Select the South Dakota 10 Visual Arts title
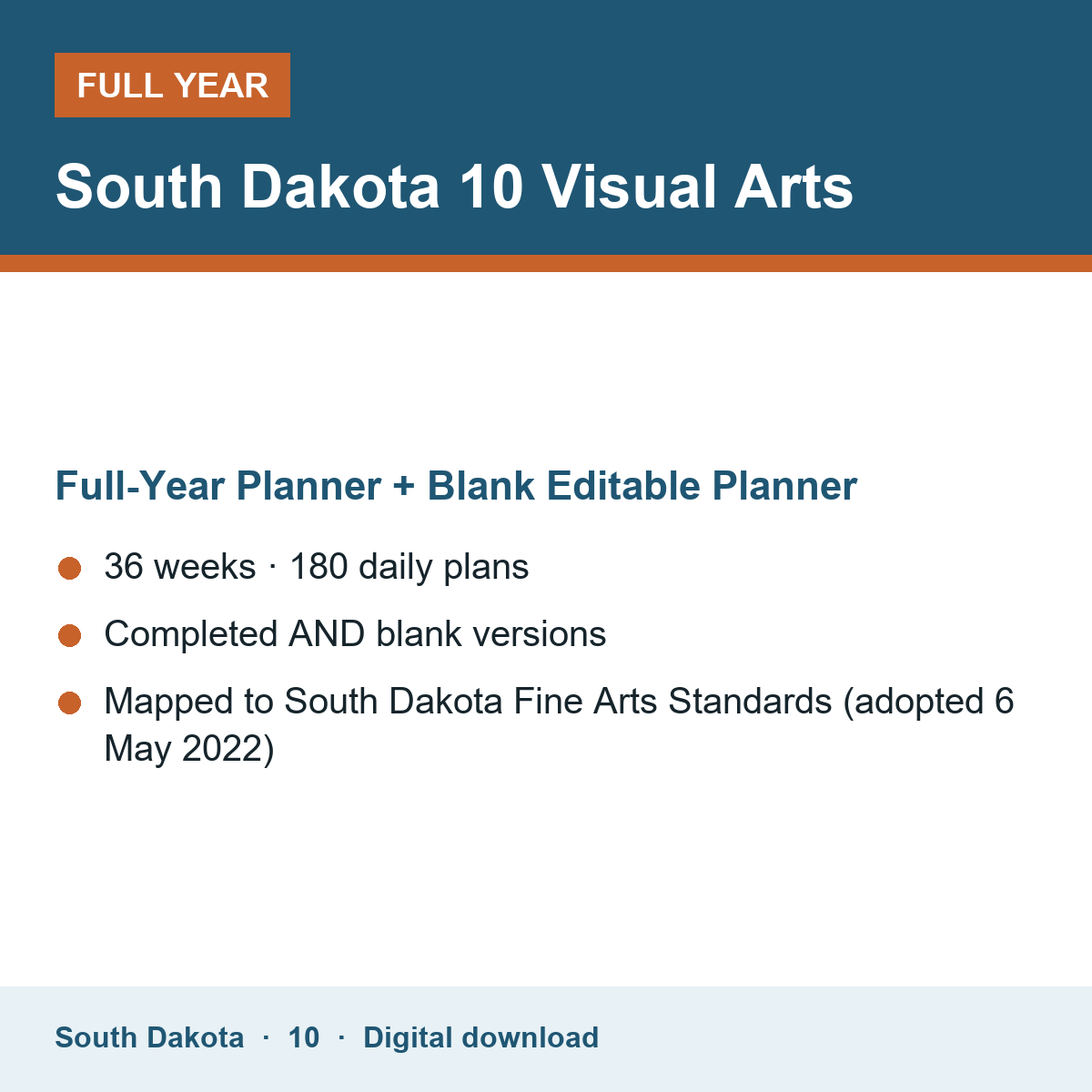This screenshot has height=1092, width=1092. [x=454, y=187]
